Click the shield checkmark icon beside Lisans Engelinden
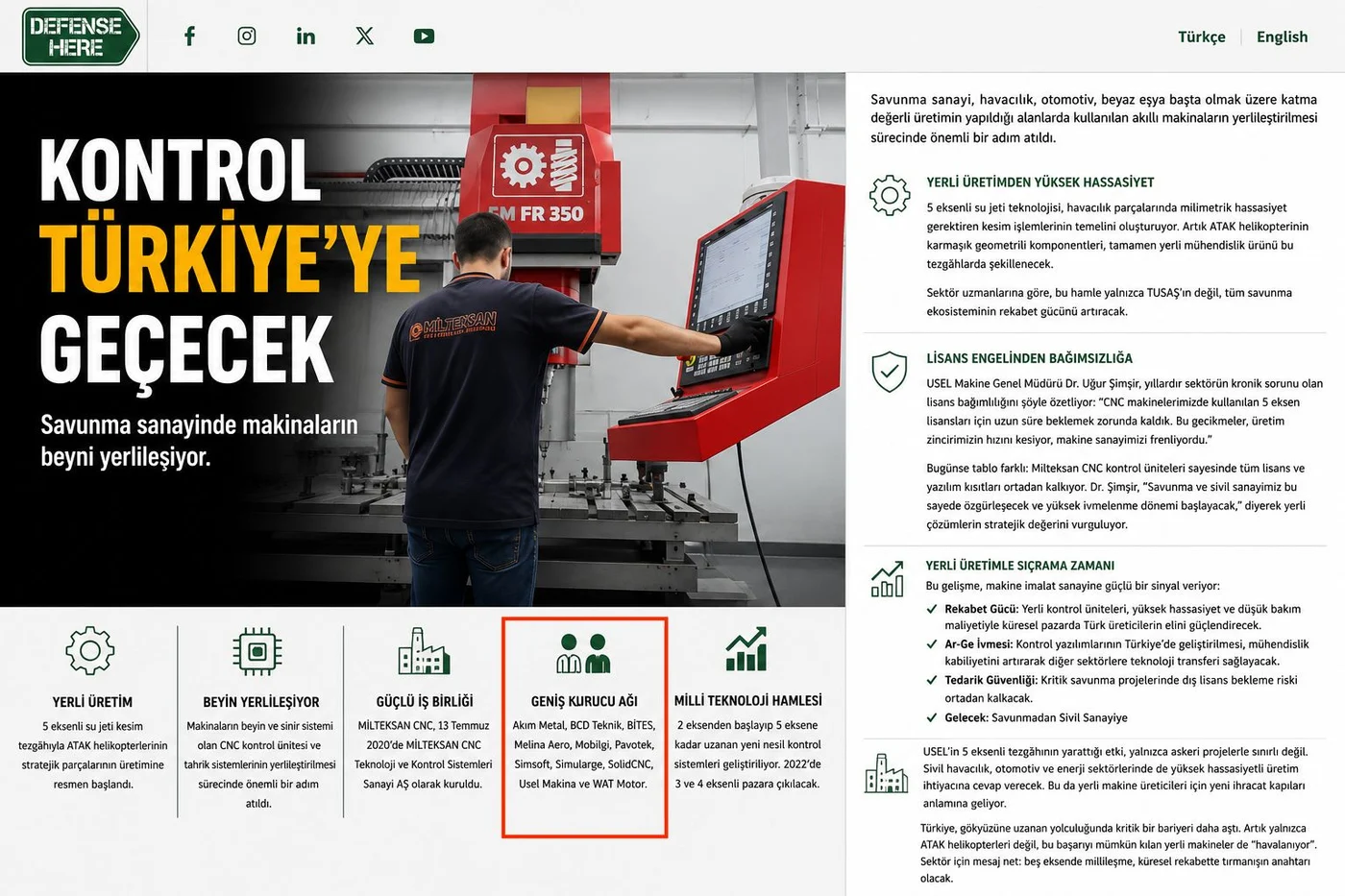This screenshot has height=896, width=1345. 889,372
